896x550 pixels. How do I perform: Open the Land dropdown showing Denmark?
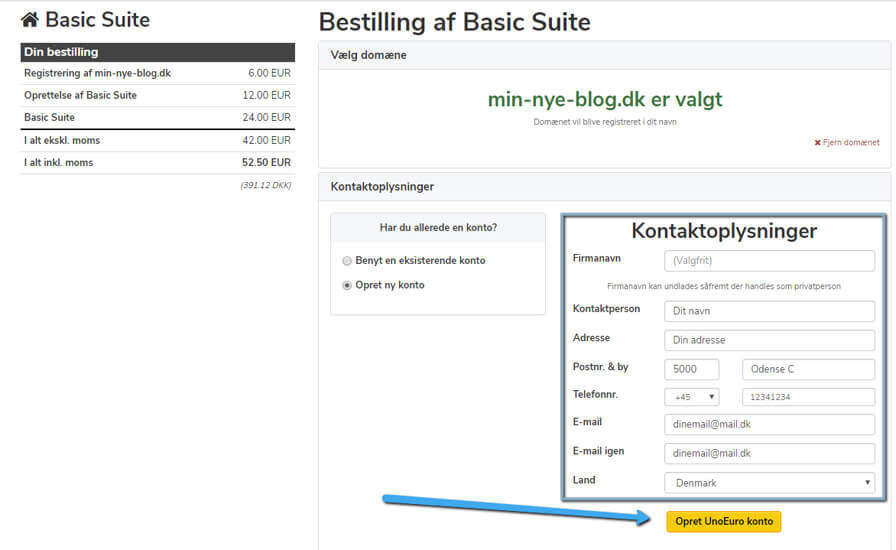click(x=769, y=483)
